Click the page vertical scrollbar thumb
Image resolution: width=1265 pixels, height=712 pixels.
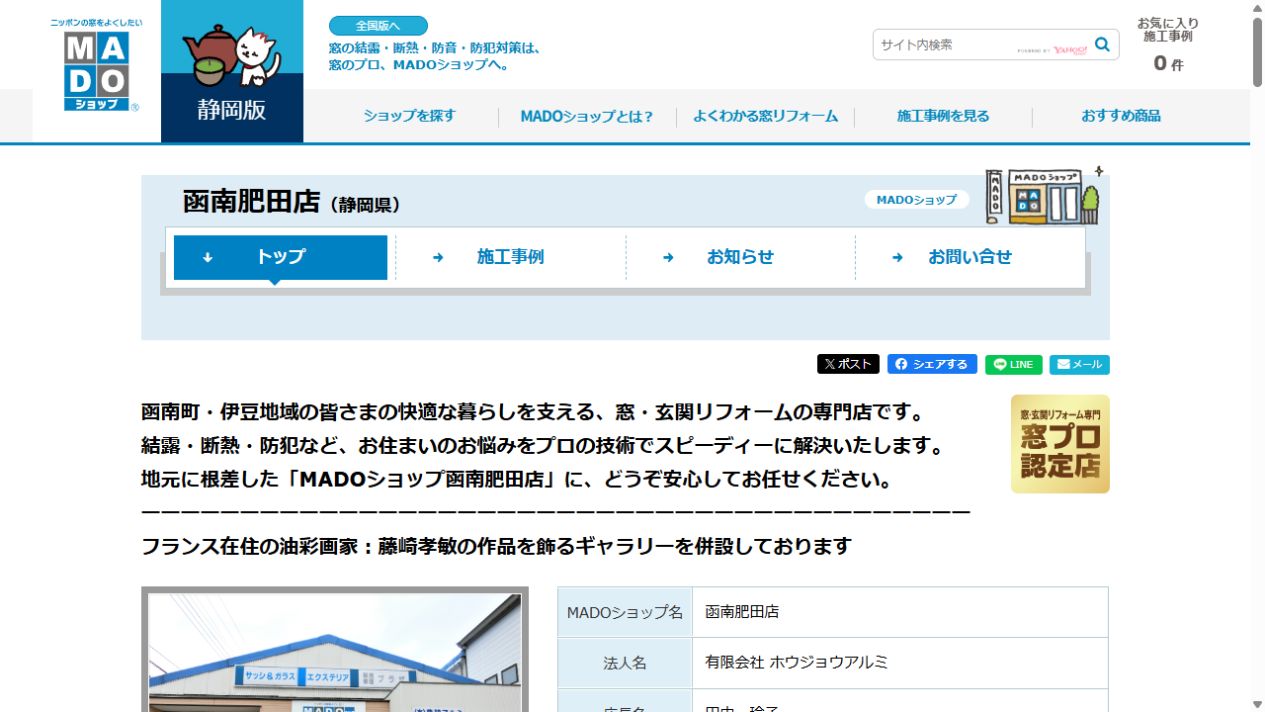[1257, 52]
